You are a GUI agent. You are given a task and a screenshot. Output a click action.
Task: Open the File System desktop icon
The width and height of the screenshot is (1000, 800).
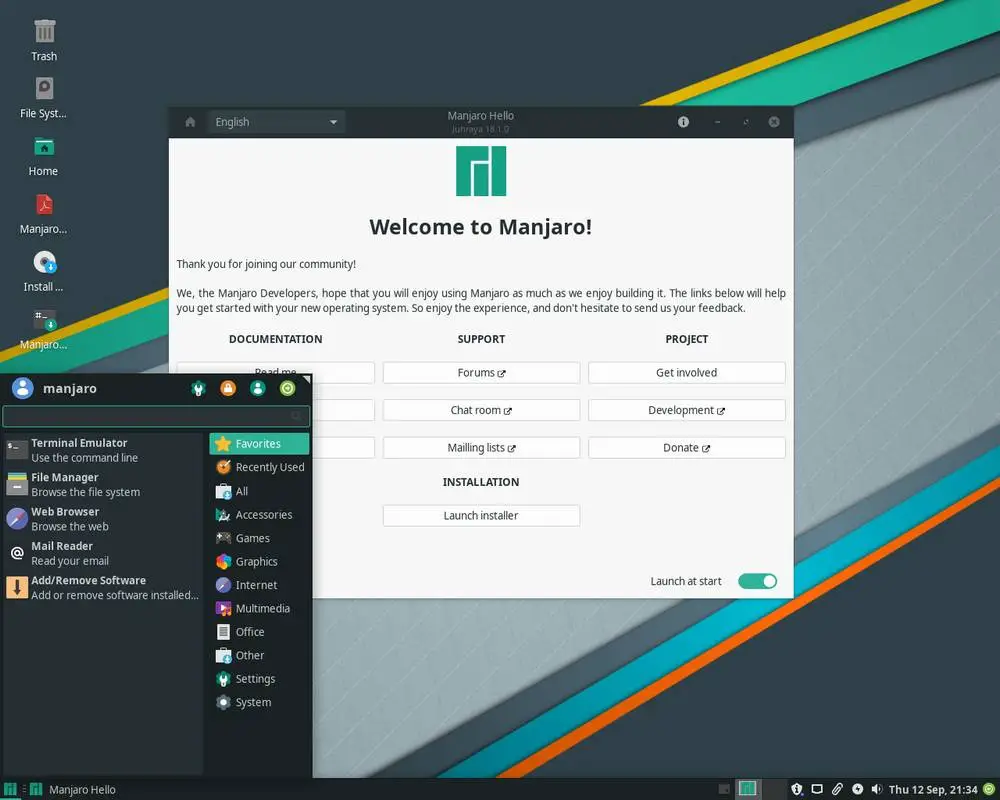pos(43,97)
